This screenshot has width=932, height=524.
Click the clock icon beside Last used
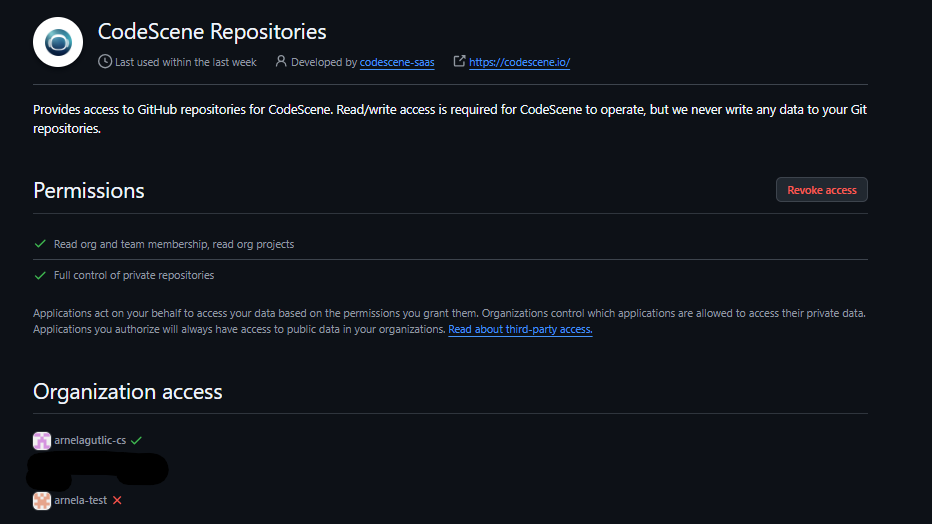click(105, 61)
